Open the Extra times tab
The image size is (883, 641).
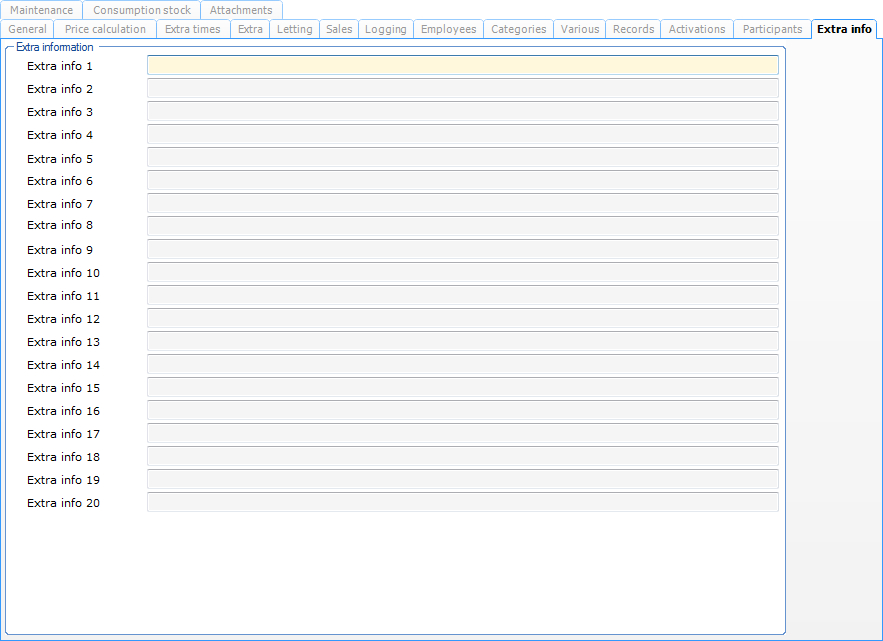click(193, 29)
